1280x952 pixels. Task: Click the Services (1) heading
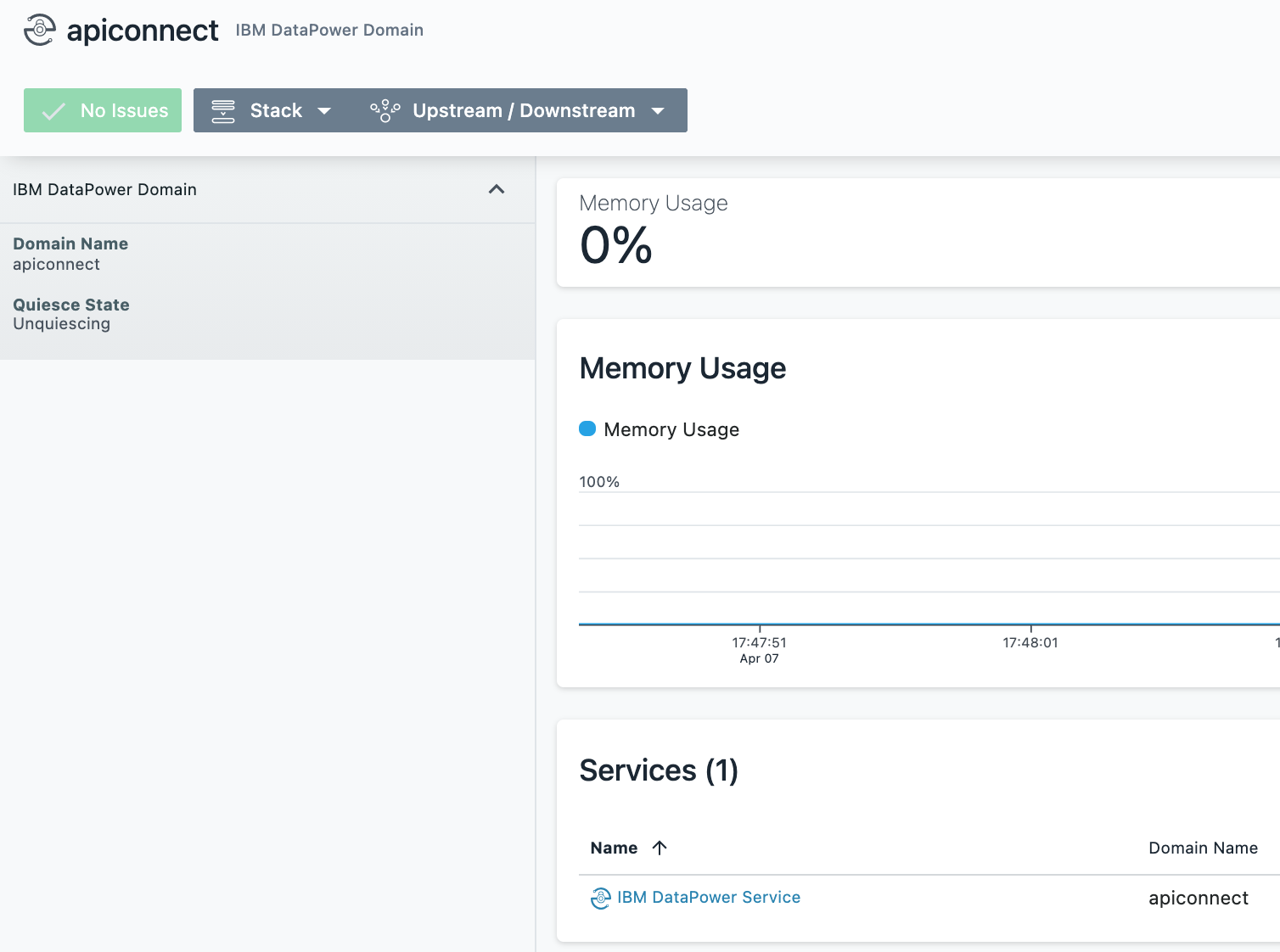click(x=659, y=770)
